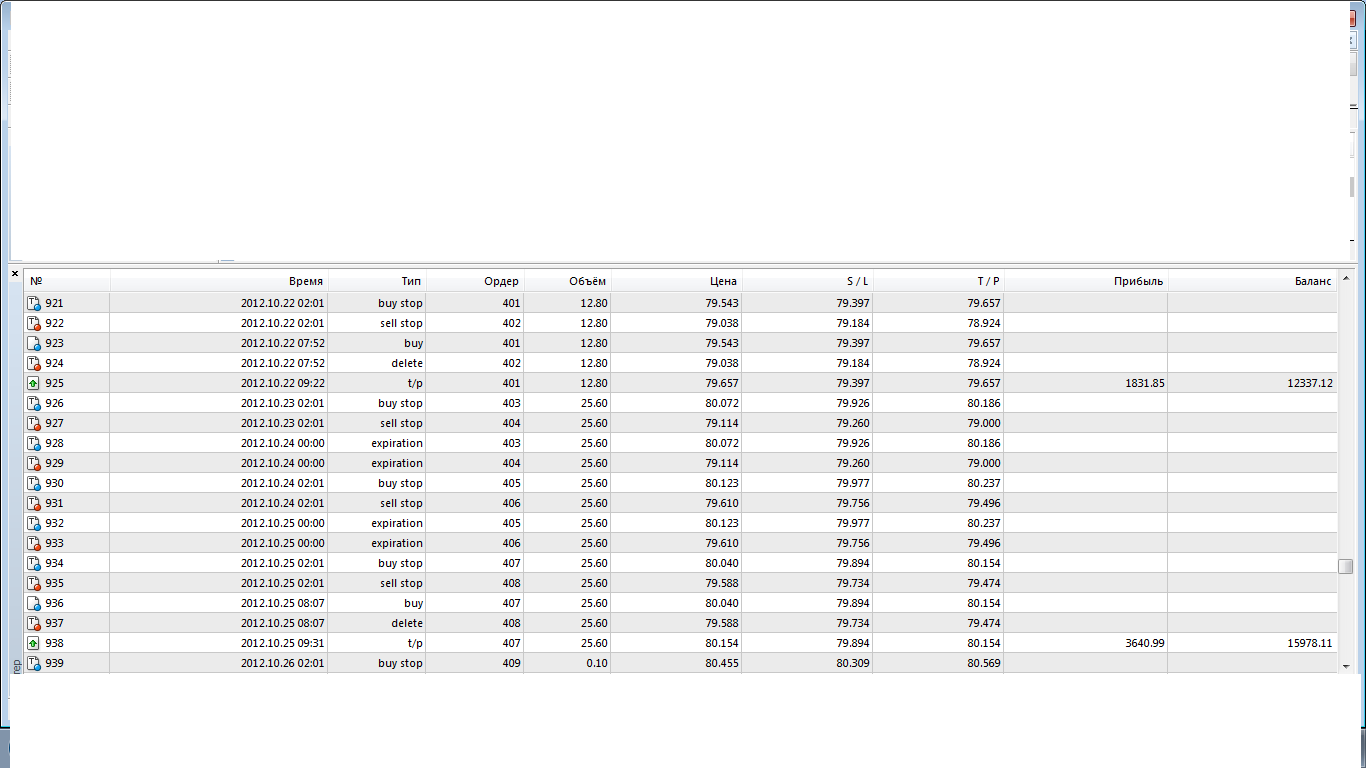Viewport: 1366px width, 768px height.
Task: Sort by the Цена column header
Action: 676,282
